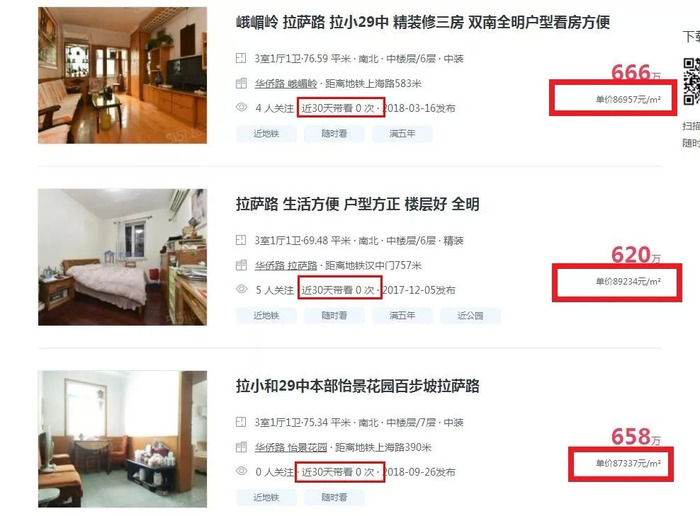700x516 pixels.
Task: Click floor-plan icon of the 75.34 平米 listing
Action: coord(241,422)
